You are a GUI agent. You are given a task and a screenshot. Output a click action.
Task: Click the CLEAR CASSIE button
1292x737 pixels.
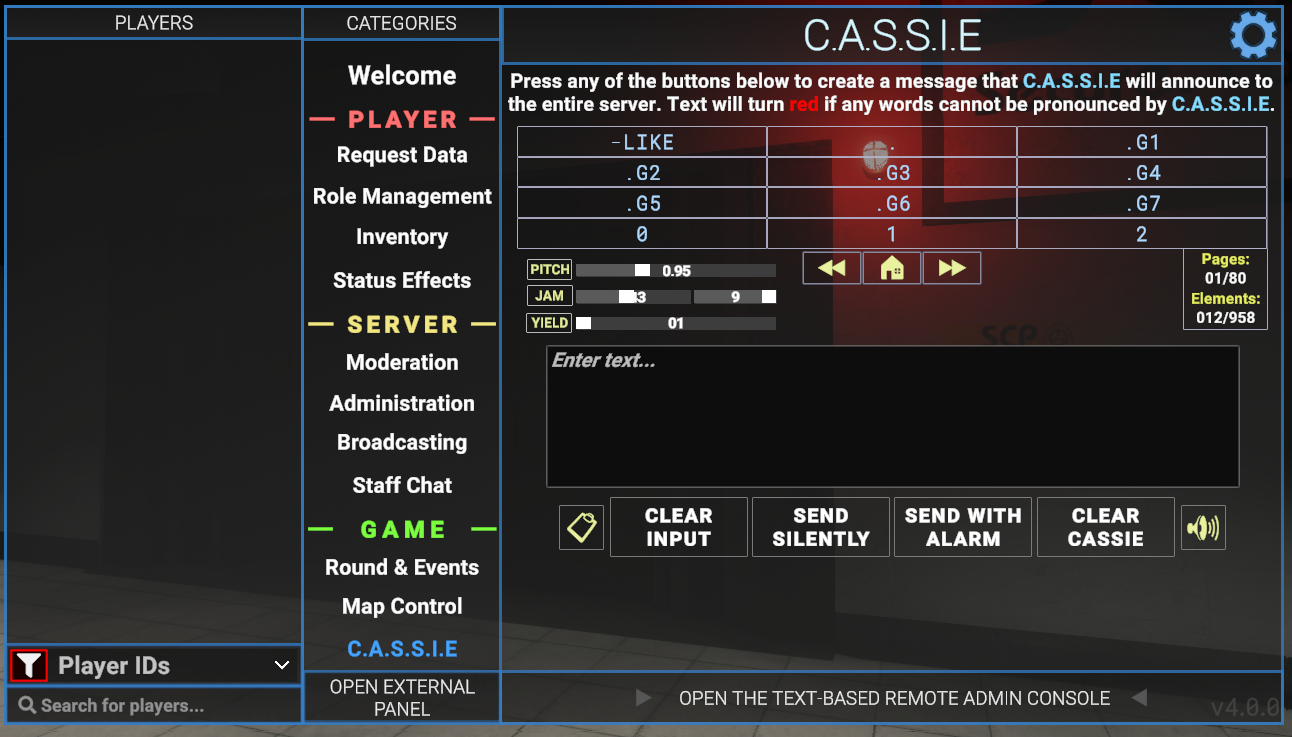1106,527
